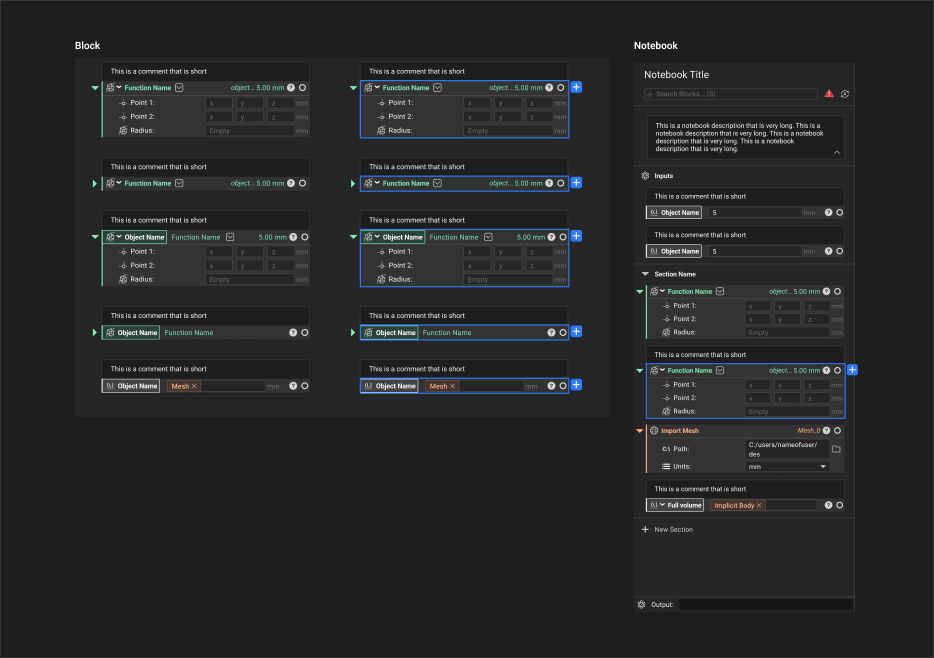The height and width of the screenshot is (658, 934).
Task: Click the Search Blocks input field
Action: pyautogui.click(x=730, y=94)
